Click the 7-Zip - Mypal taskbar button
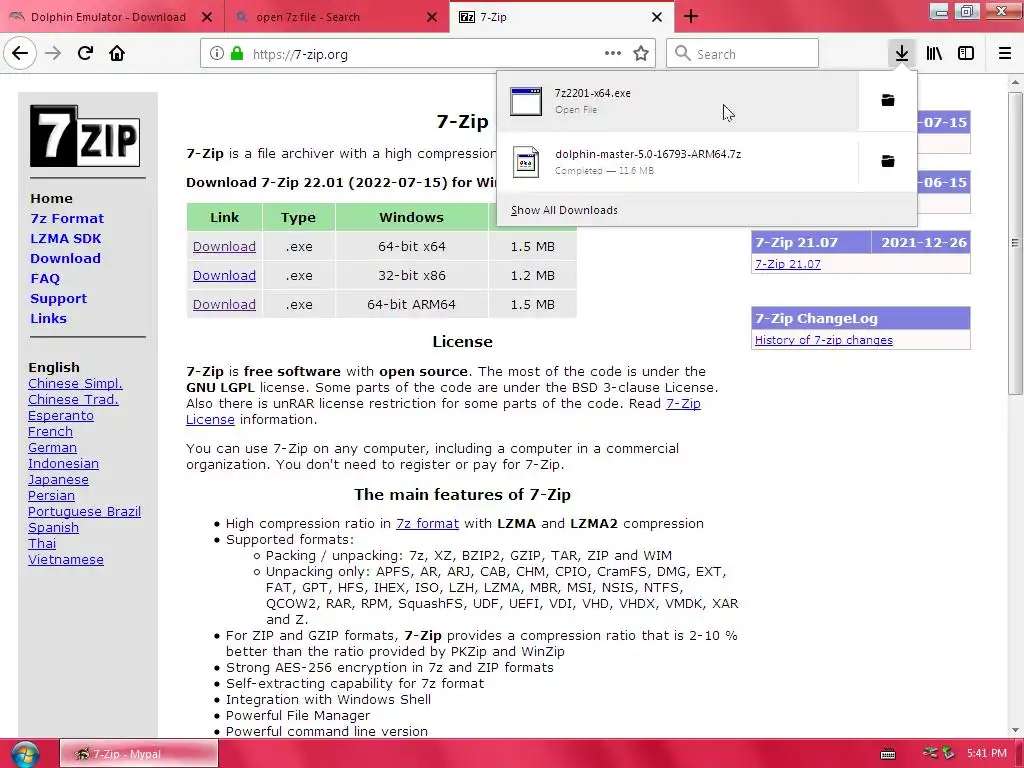 tap(139, 754)
